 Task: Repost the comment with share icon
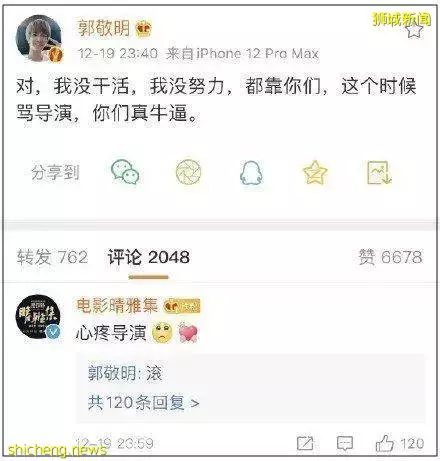click(x=305, y=443)
